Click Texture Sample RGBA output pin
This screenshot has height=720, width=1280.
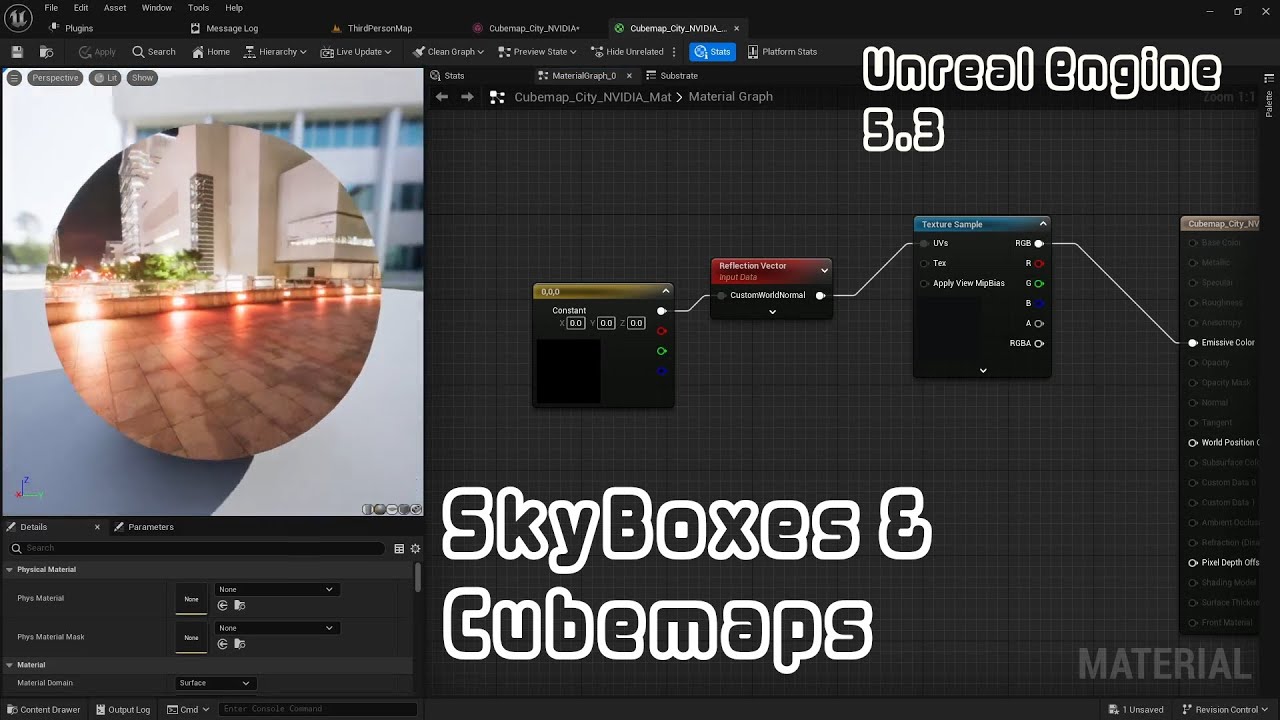click(1039, 343)
